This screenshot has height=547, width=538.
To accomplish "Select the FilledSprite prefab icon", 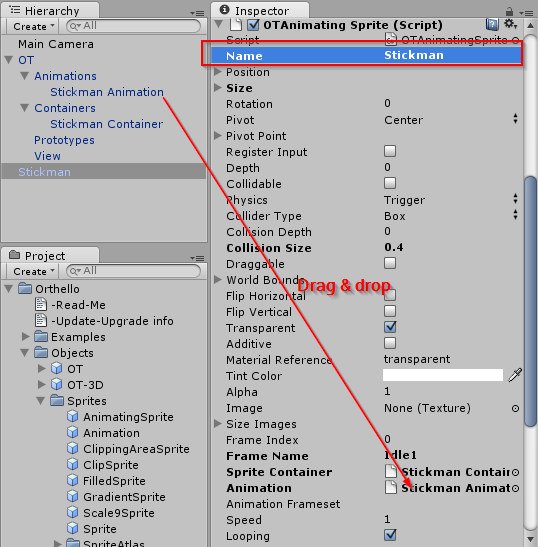I will [x=73, y=480].
